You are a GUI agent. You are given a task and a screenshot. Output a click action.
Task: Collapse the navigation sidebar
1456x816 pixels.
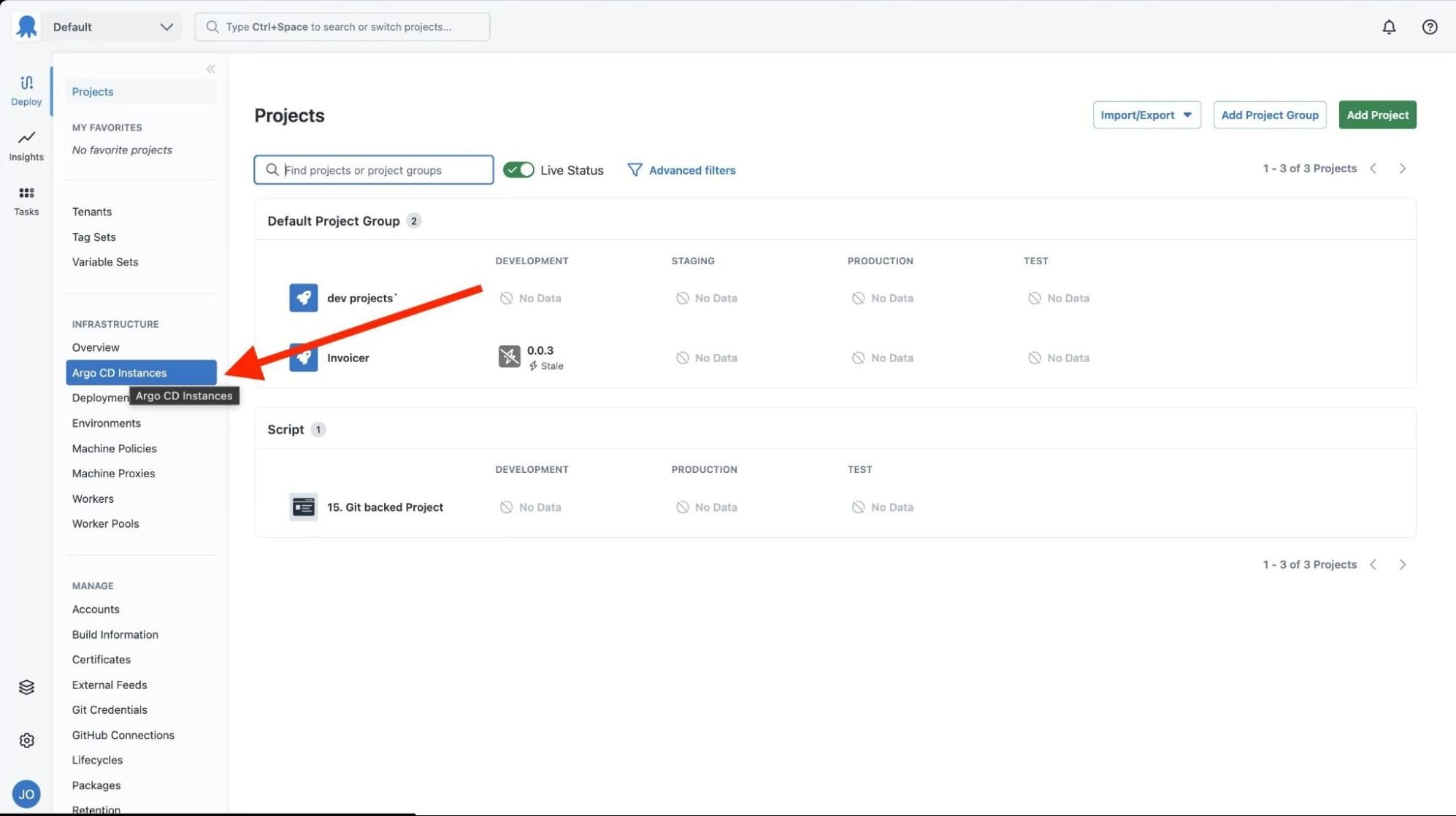click(210, 69)
